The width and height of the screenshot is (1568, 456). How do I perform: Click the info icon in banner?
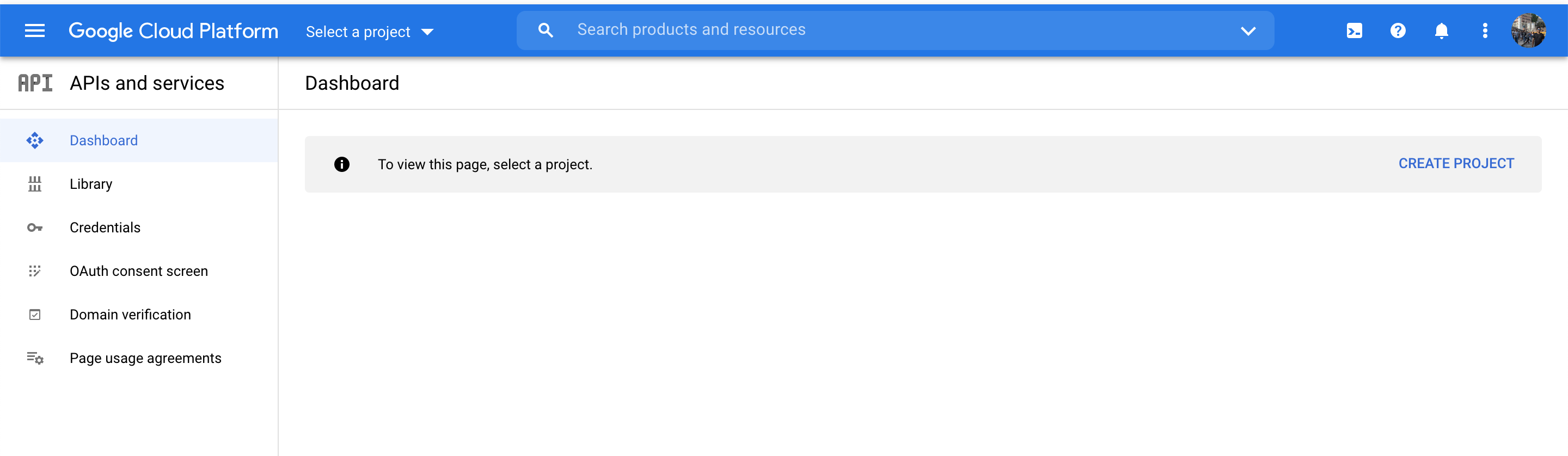341,164
